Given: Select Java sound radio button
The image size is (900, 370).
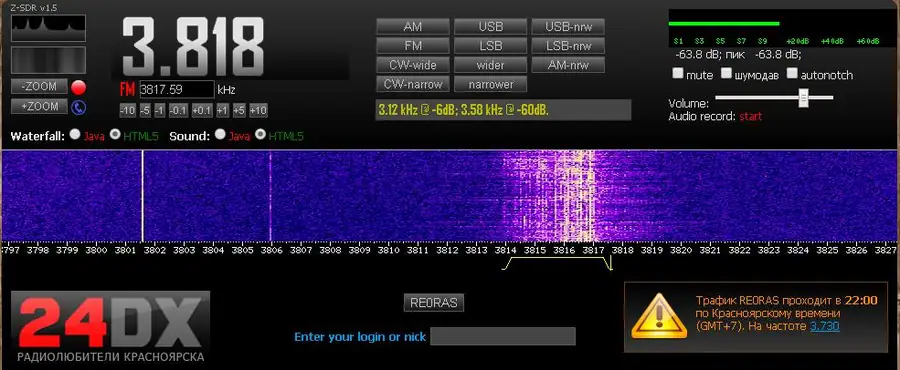Looking at the screenshot, I should [220, 135].
